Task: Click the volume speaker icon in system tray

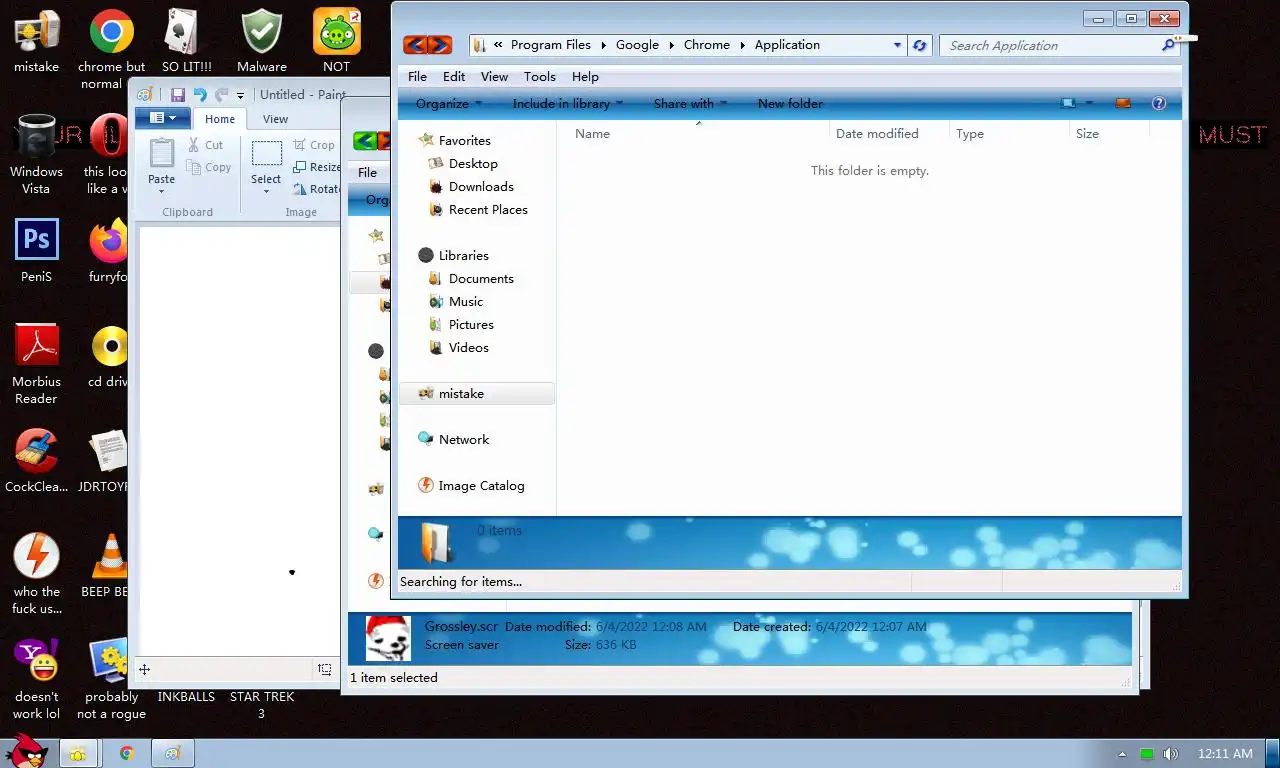Action: (x=1171, y=754)
